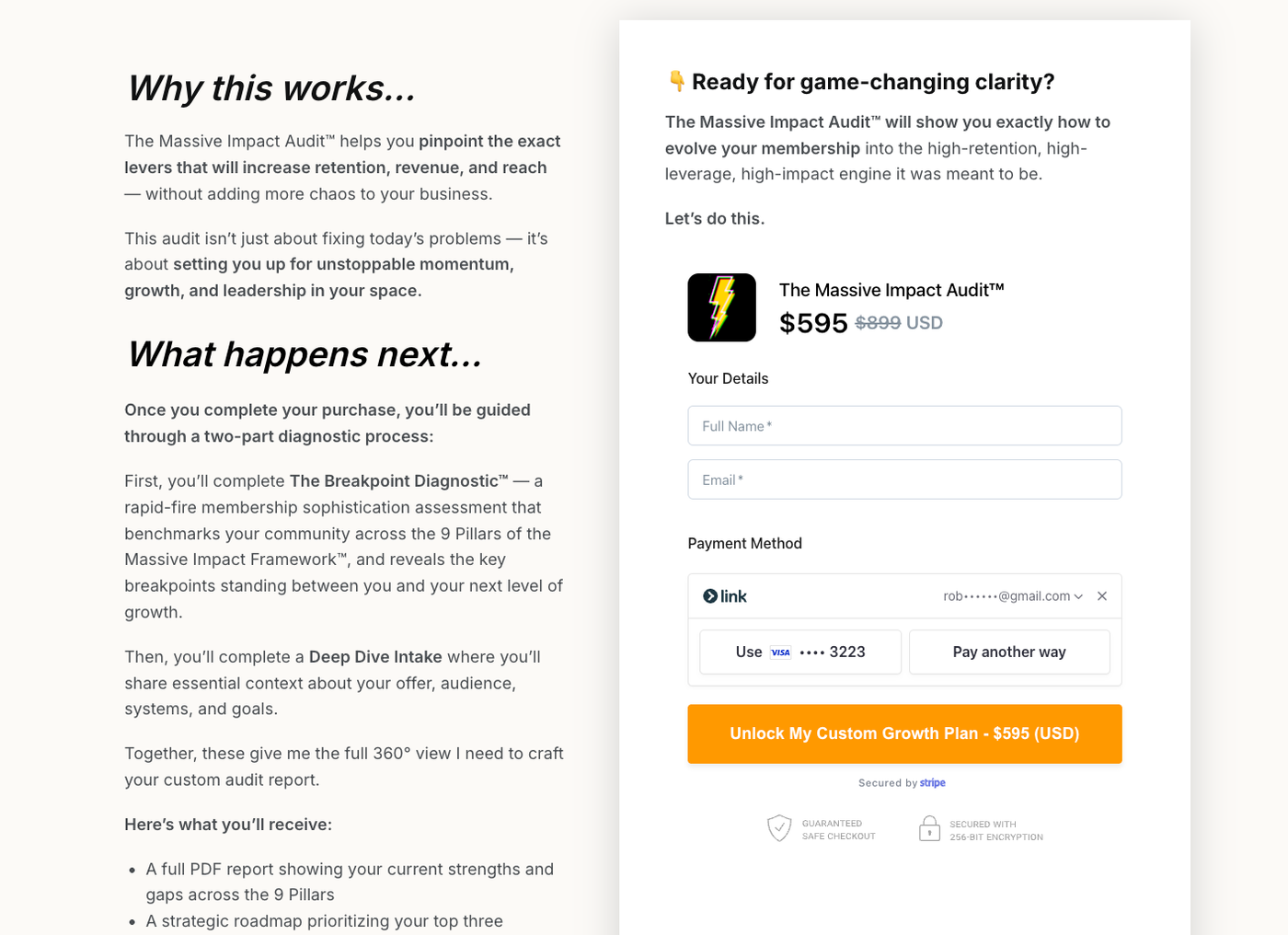Remove the Link account using the X icon

click(x=1102, y=595)
